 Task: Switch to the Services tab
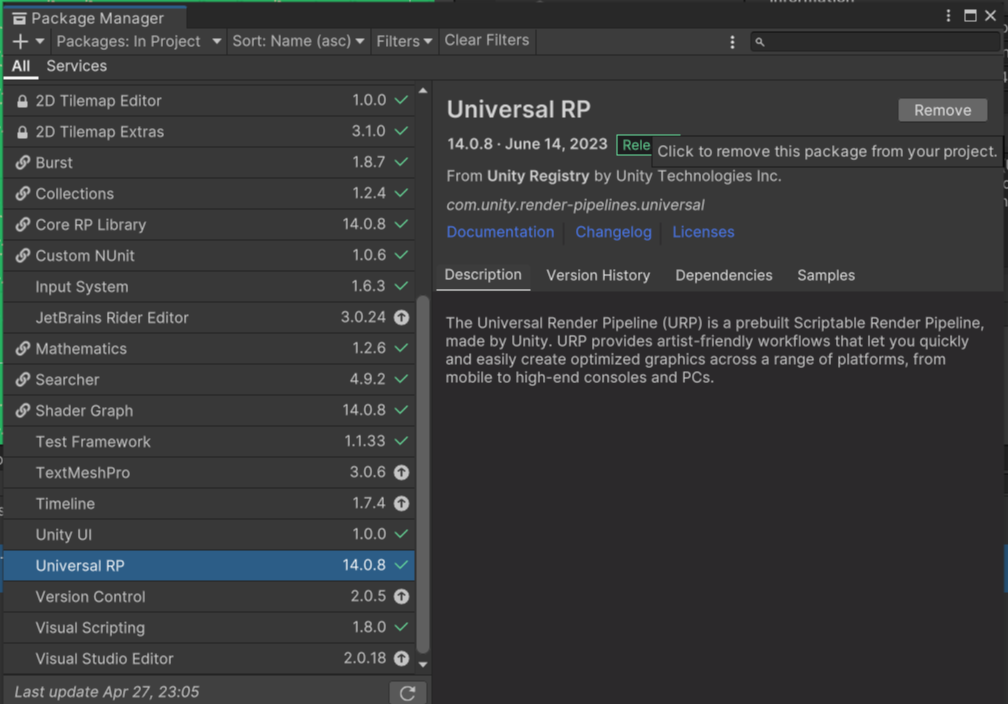76,66
